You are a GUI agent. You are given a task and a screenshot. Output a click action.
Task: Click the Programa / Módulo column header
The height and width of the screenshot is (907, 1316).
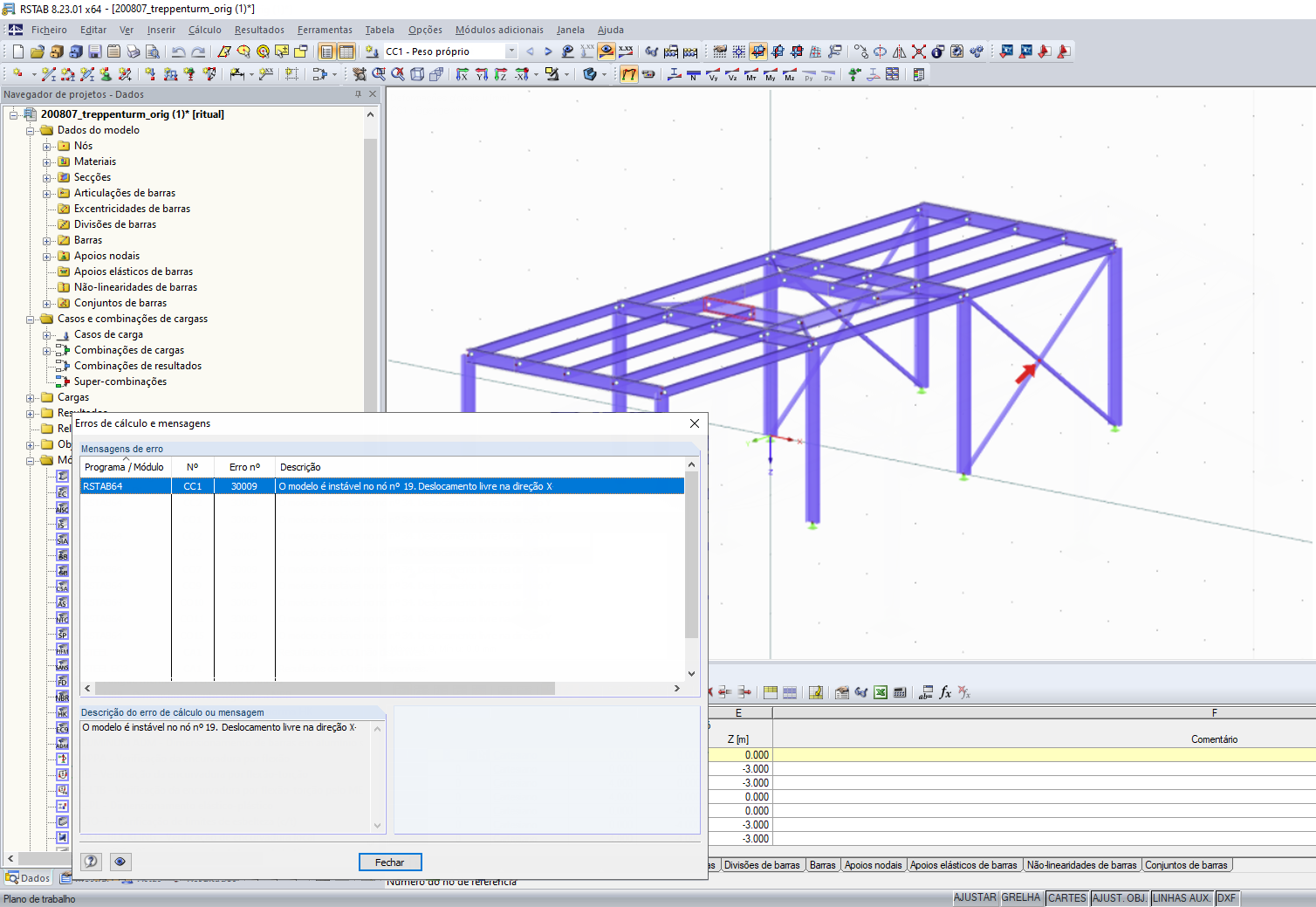coord(125,467)
